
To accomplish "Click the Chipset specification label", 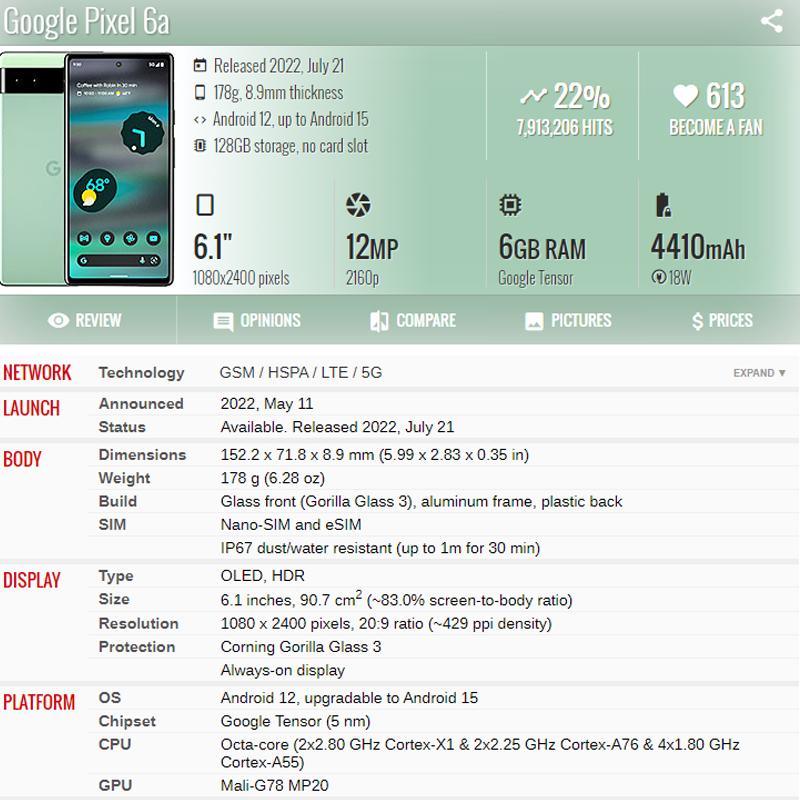I will [127, 721].
